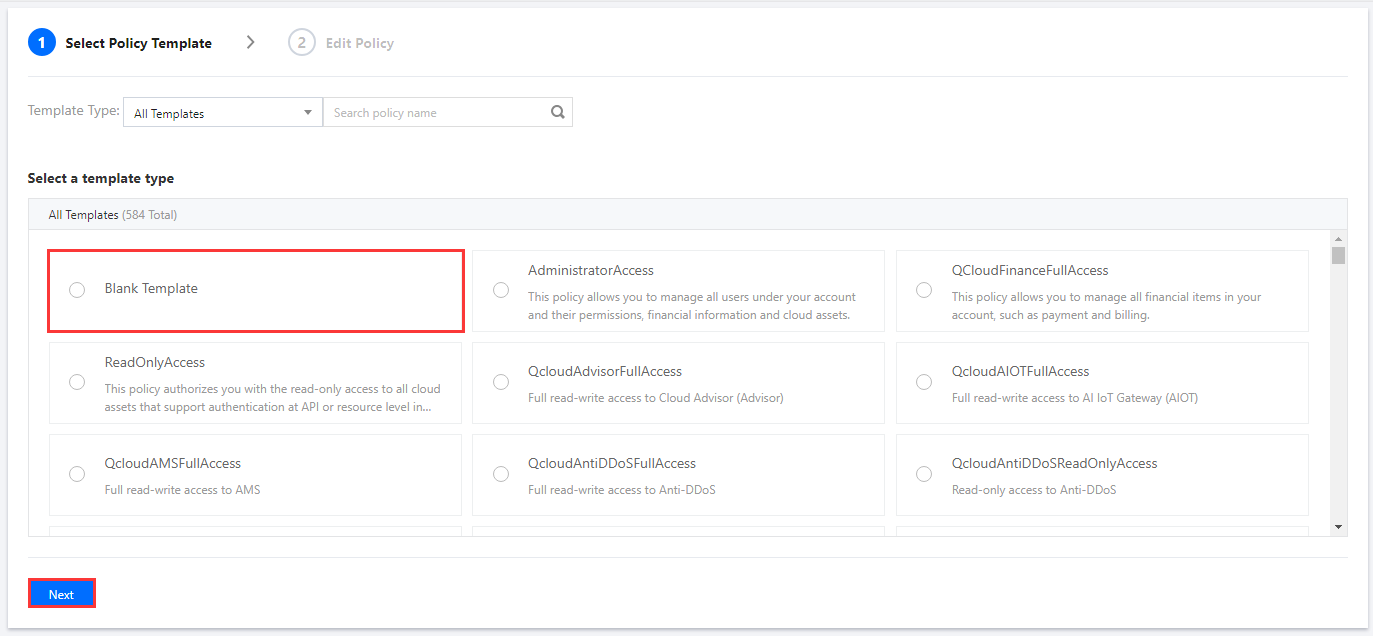Click the QcloudAdvisorFullAccess template card

(678, 383)
